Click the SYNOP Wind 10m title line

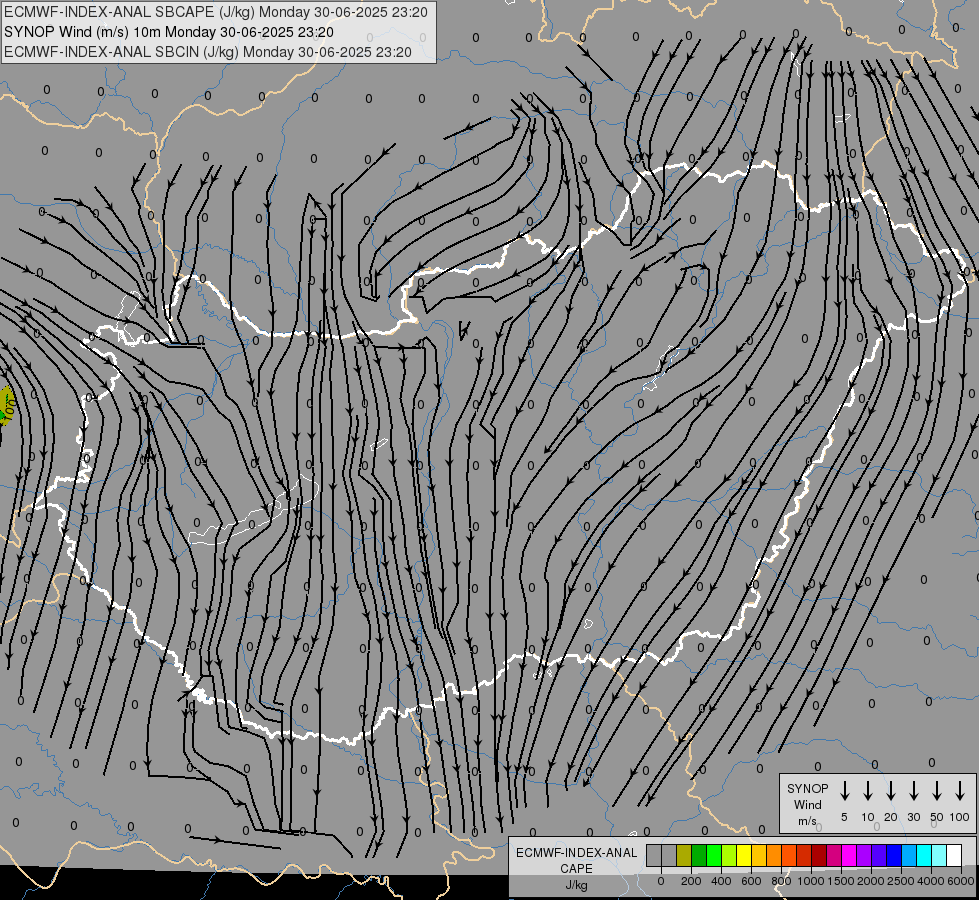169,32
